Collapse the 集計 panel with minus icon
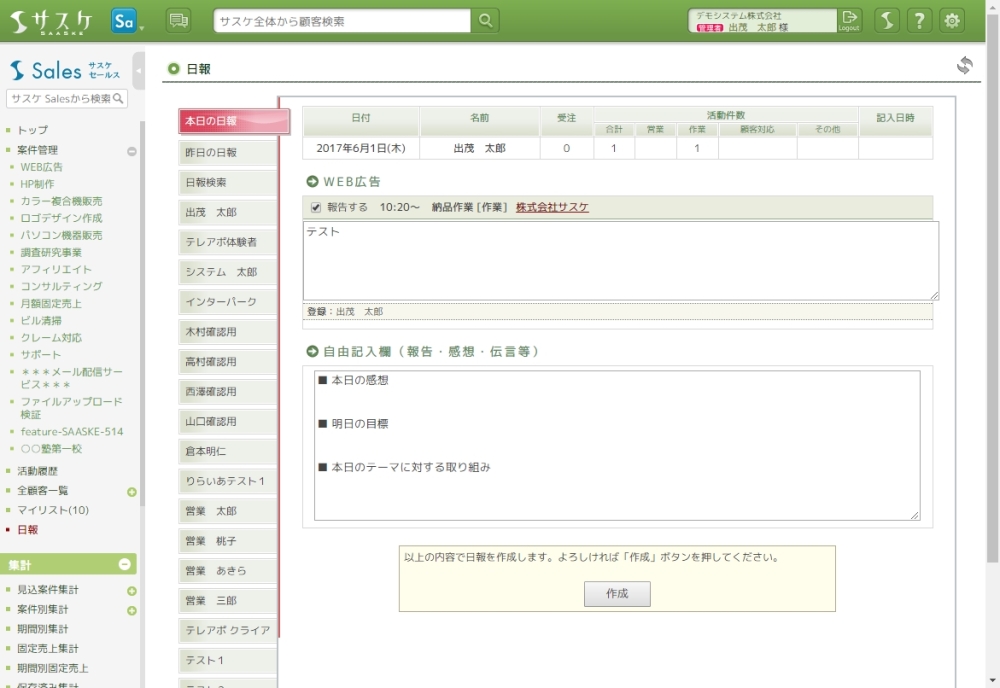Image resolution: width=1000 pixels, height=688 pixels. [125, 565]
